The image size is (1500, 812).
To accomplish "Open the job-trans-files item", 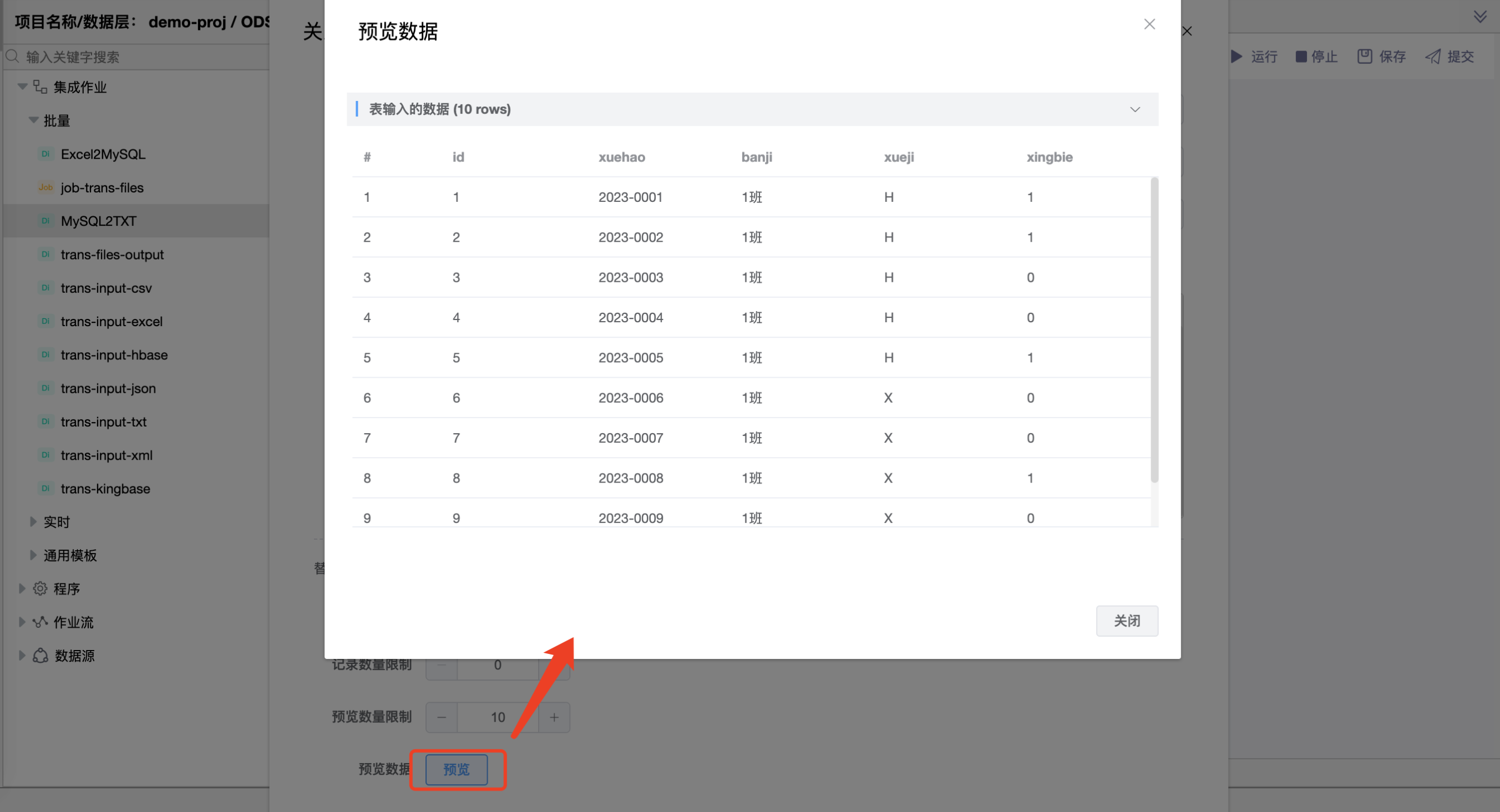I will point(102,187).
